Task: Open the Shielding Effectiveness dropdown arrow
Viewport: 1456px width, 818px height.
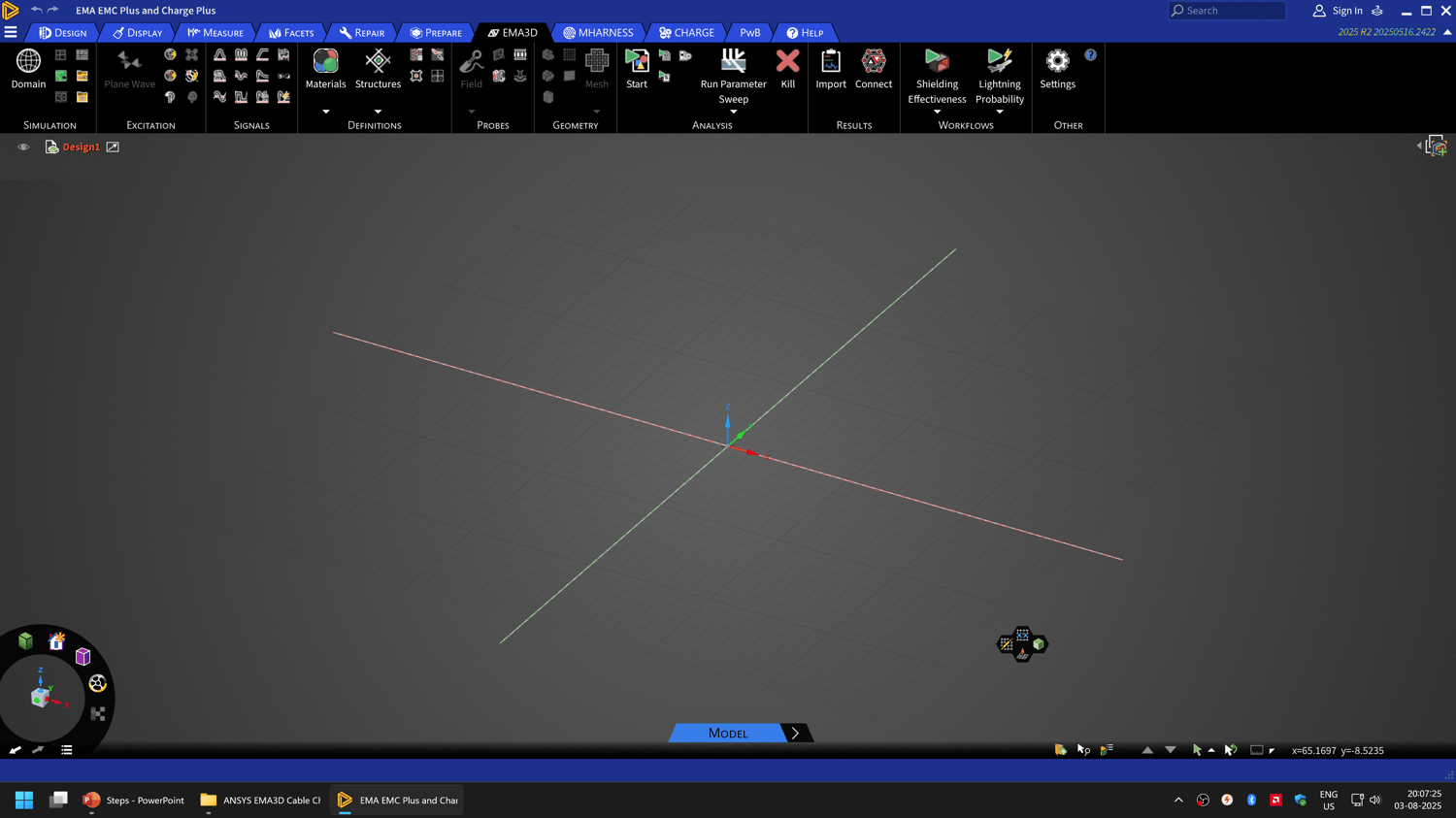Action: [937, 112]
